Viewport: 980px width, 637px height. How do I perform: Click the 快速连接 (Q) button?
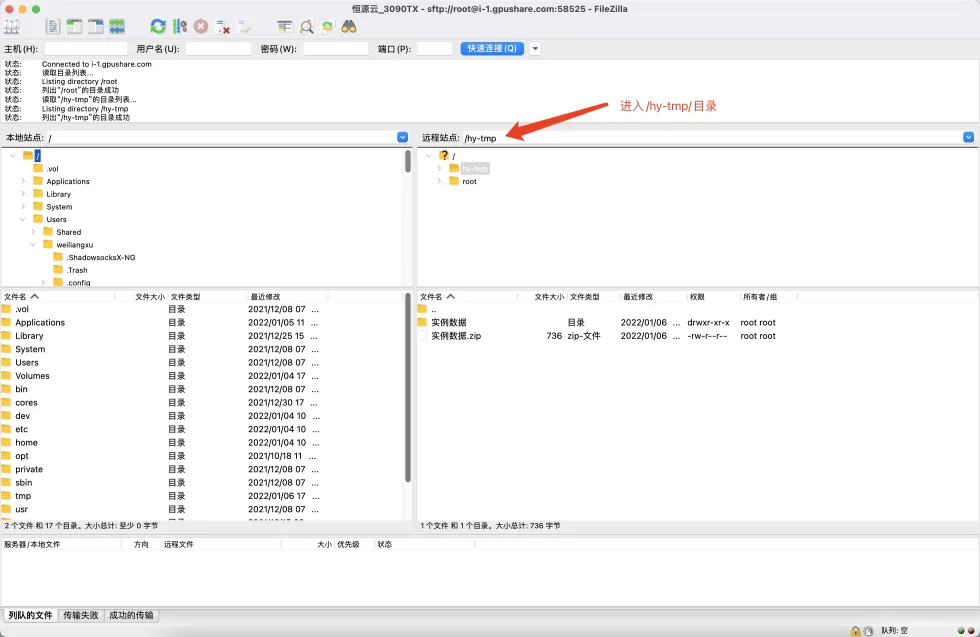[x=492, y=48]
